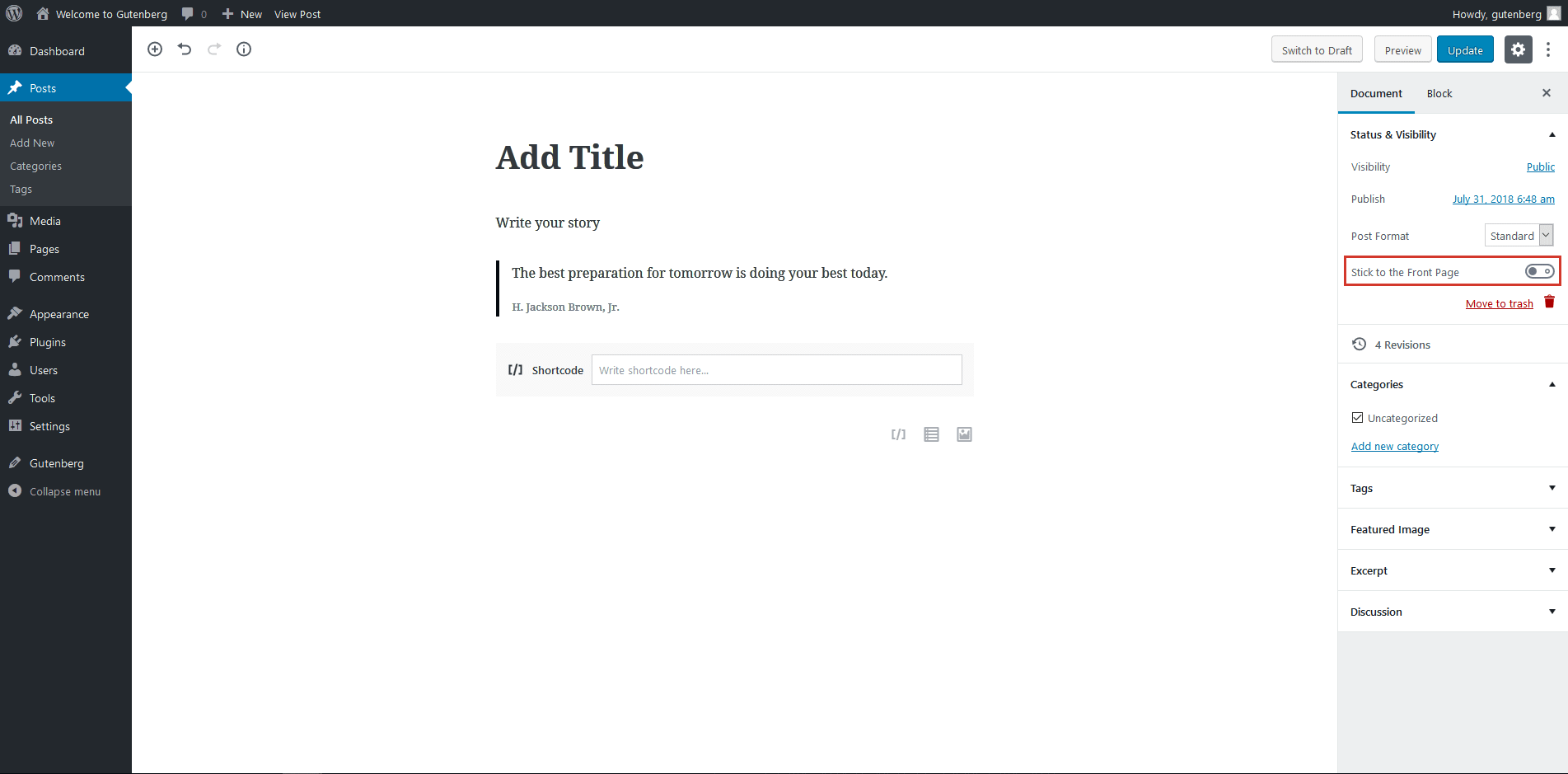Image resolution: width=1568 pixels, height=774 pixels.
Task: Open the Post Format dropdown
Action: coord(1519,236)
